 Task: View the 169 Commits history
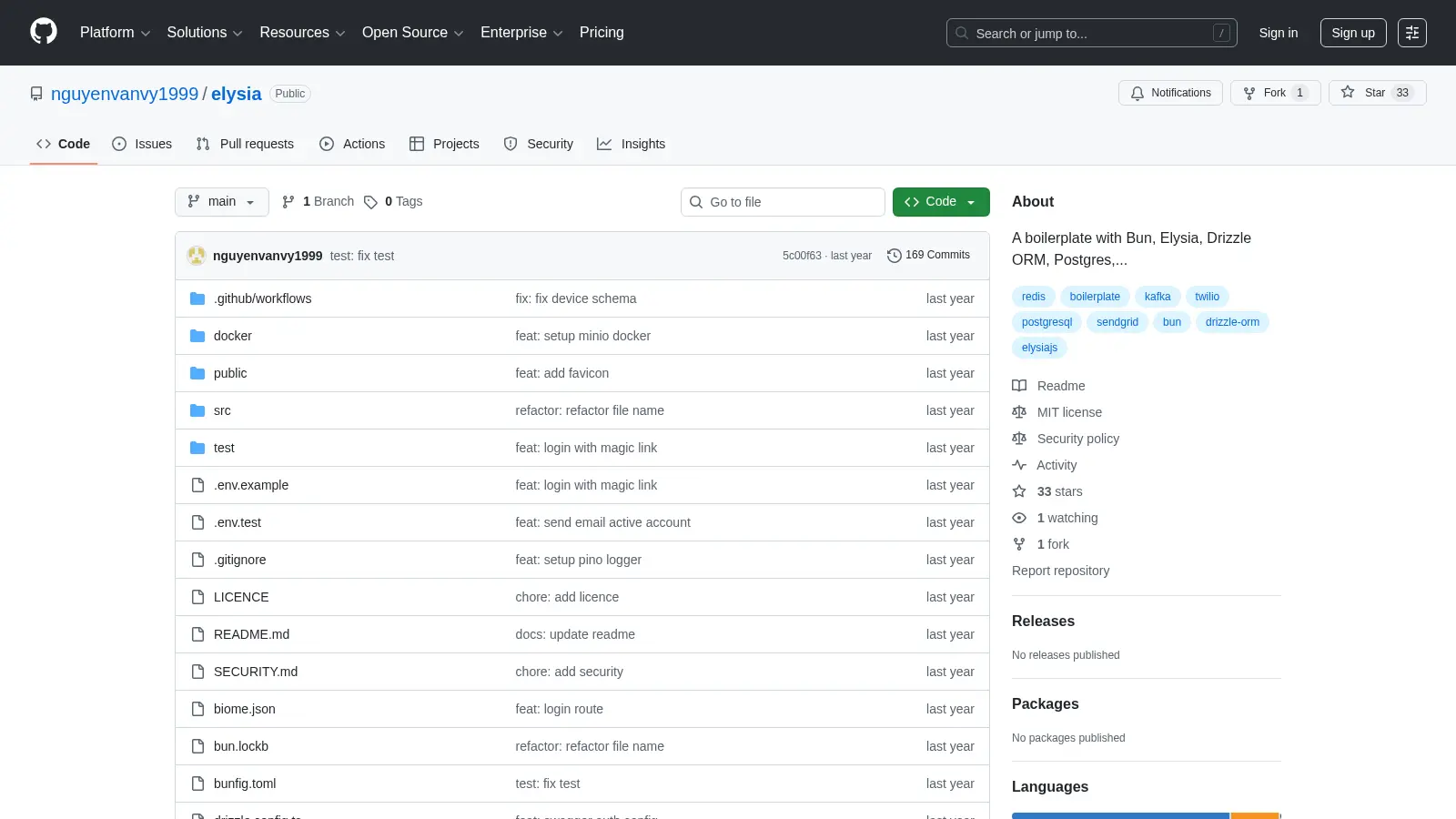(x=928, y=256)
